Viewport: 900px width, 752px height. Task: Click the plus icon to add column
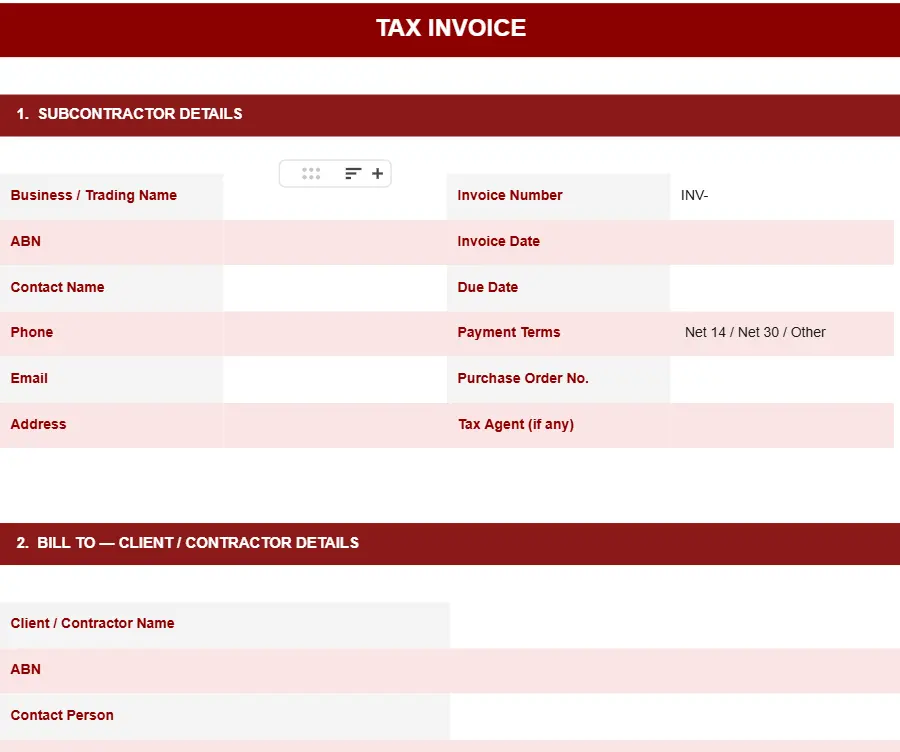pyautogui.click(x=377, y=174)
